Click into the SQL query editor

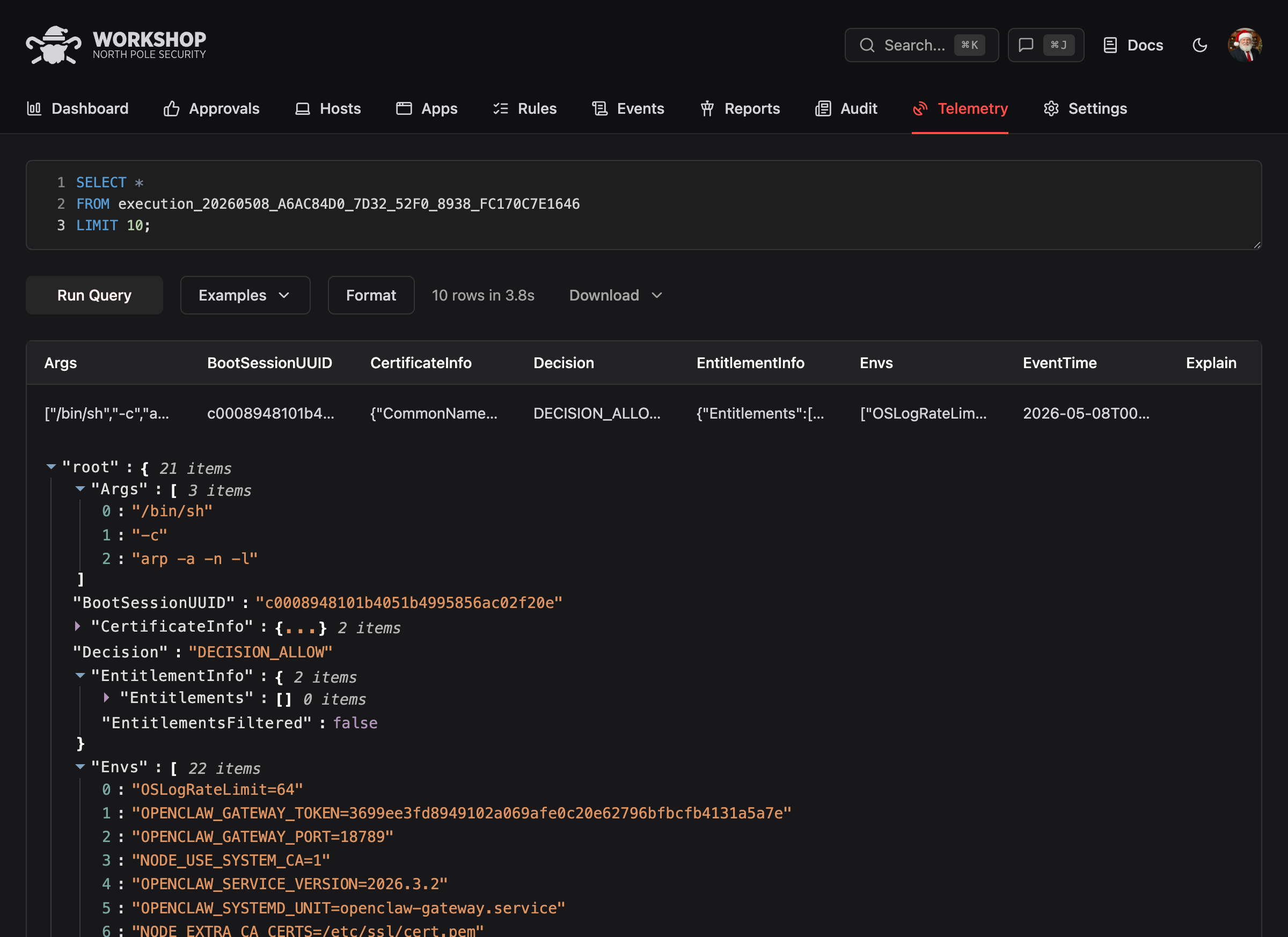point(643,204)
